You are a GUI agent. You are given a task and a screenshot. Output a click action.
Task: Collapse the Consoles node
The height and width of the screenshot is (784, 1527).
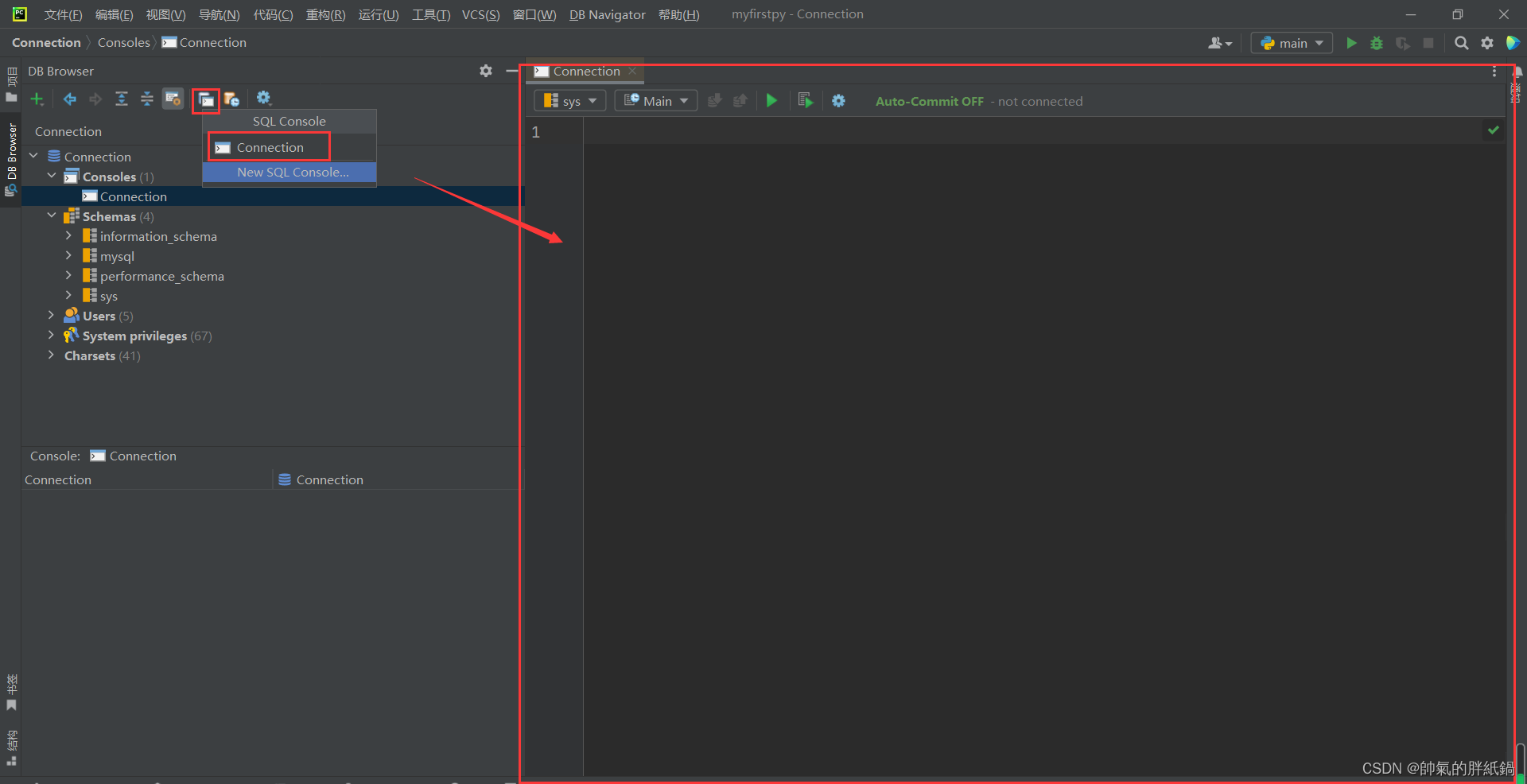coord(52,176)
